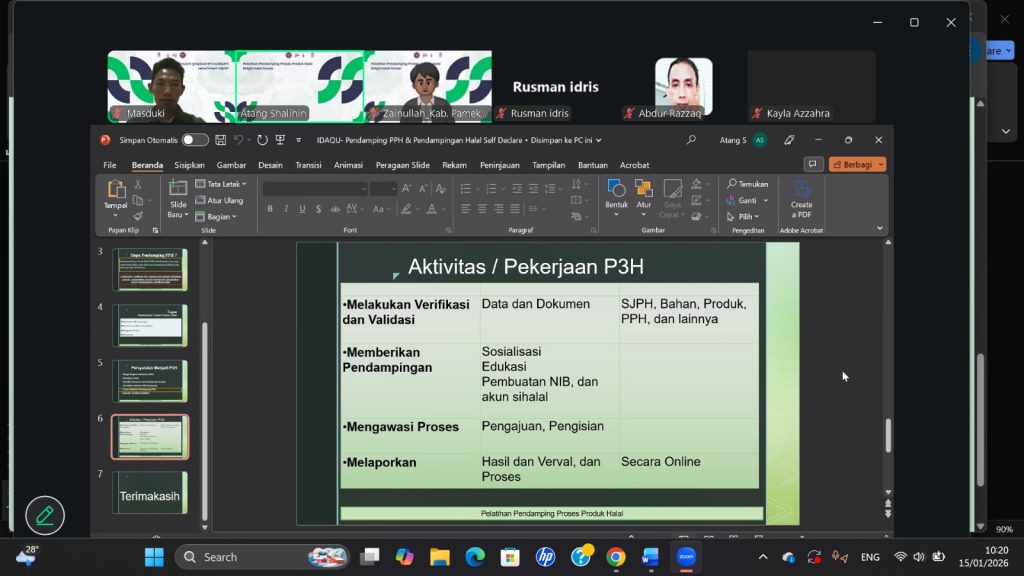This screenshot has width=1024, height=576.
Task: Click the Slide Baru icon
Action: click(178, 190)
